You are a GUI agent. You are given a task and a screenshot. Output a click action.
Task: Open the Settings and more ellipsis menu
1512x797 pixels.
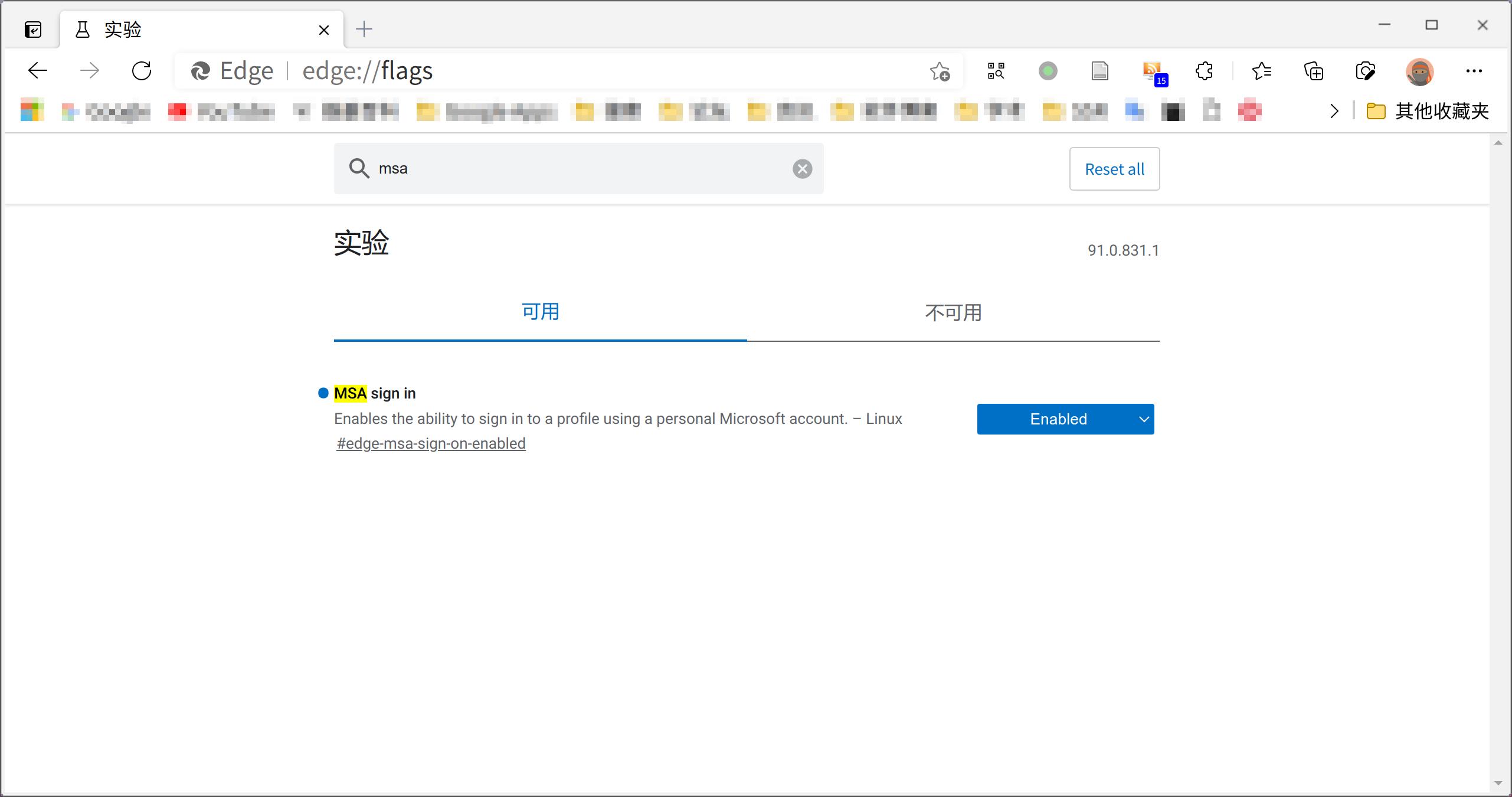pyautogui.click(x=1474, y=71)
